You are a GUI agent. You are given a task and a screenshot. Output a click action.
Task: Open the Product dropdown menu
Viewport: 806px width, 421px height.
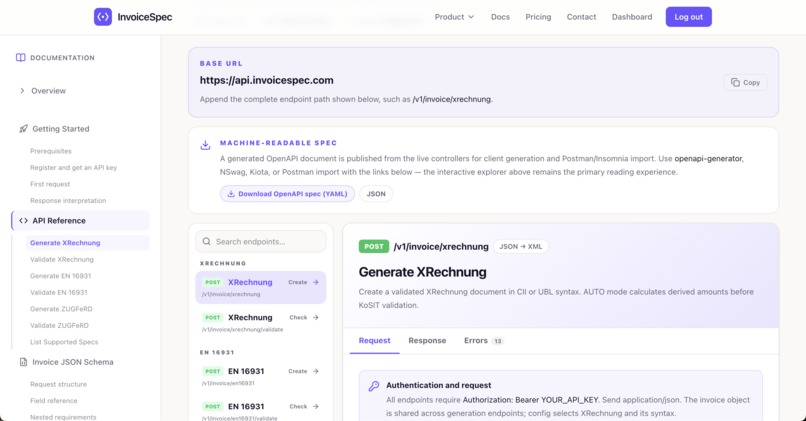click(x=454, y=17)
